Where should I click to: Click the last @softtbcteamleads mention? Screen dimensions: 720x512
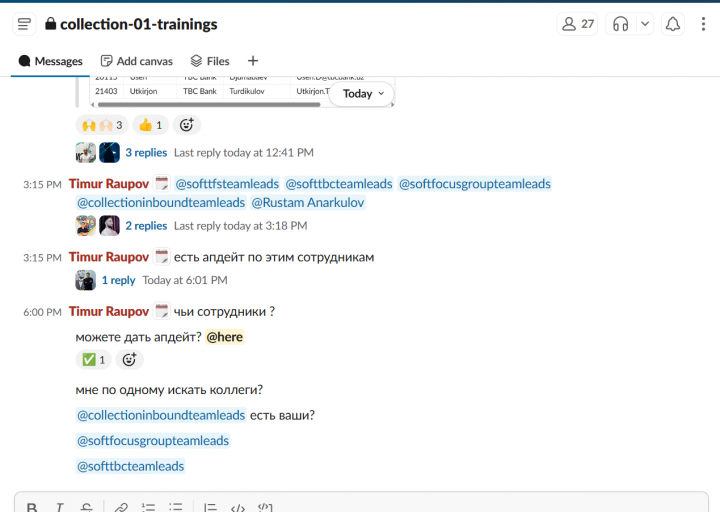click(130, 466)
